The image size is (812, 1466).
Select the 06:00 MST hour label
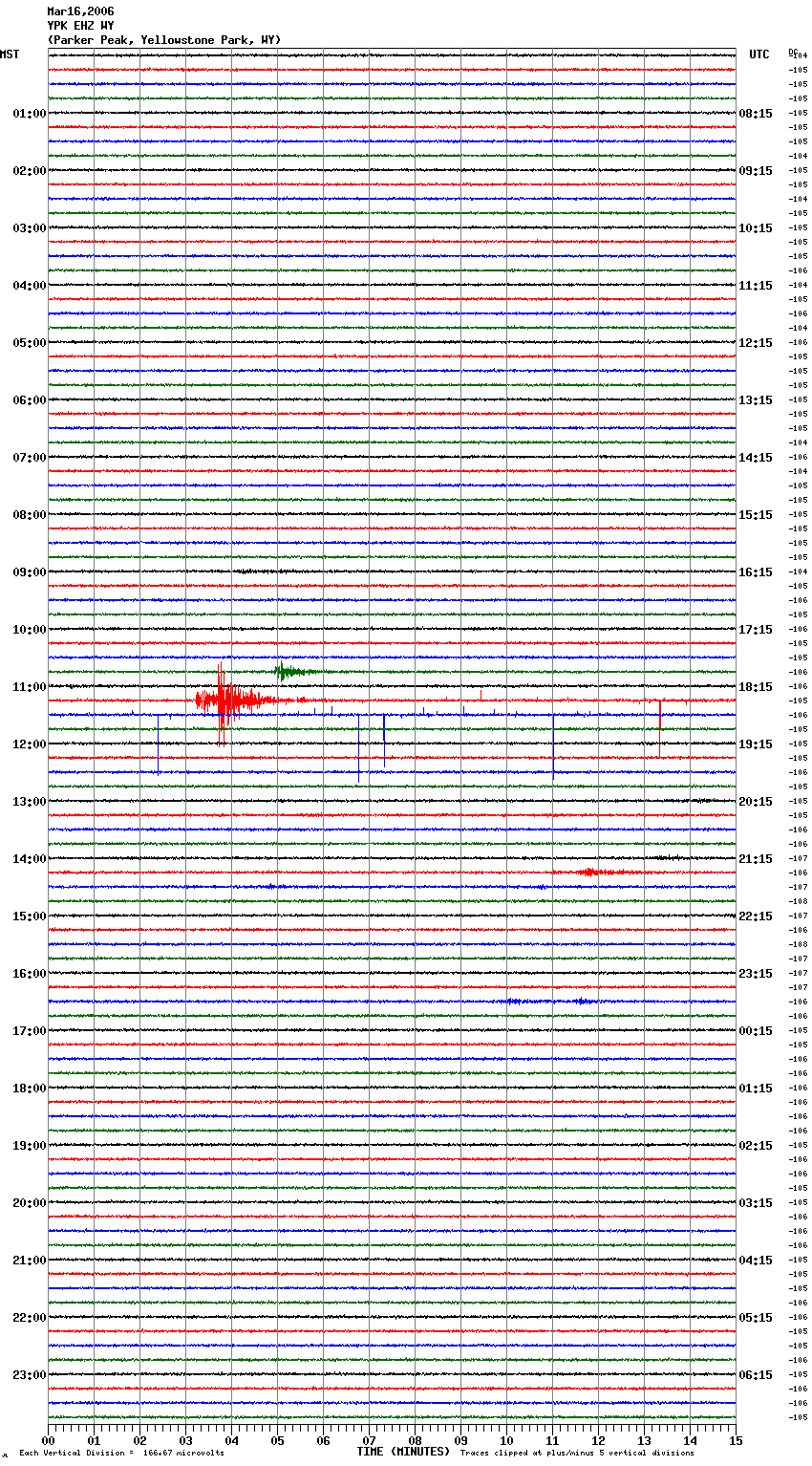click(x=29, y=400)
